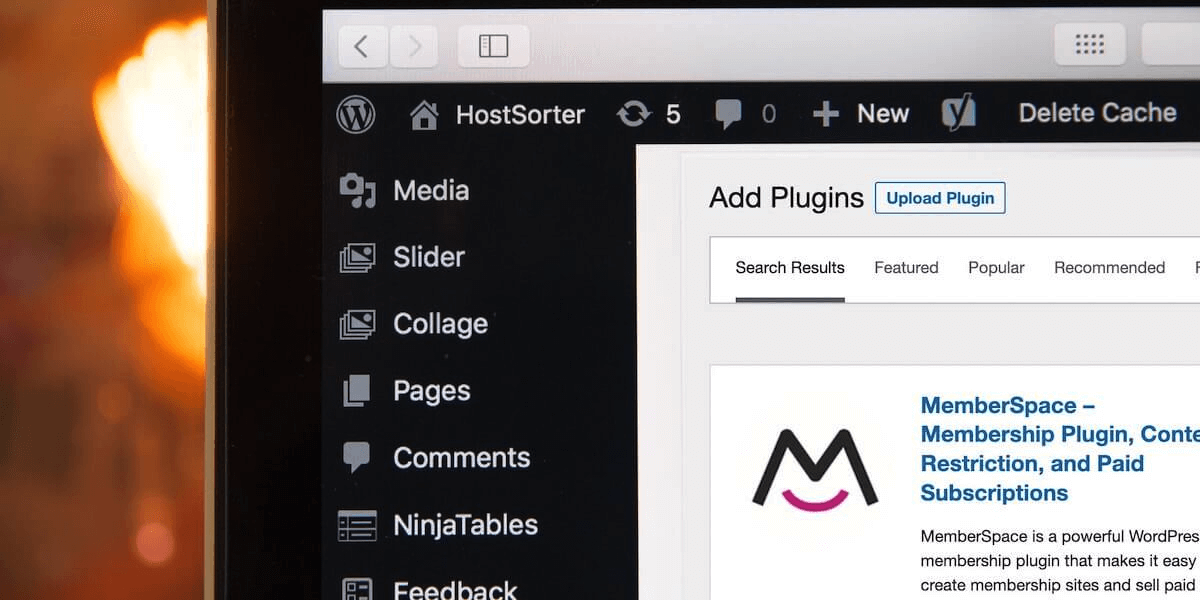Screen dimensions: 1200x600
Task: Click the Upload Plugin button
Action: (940, 198)
